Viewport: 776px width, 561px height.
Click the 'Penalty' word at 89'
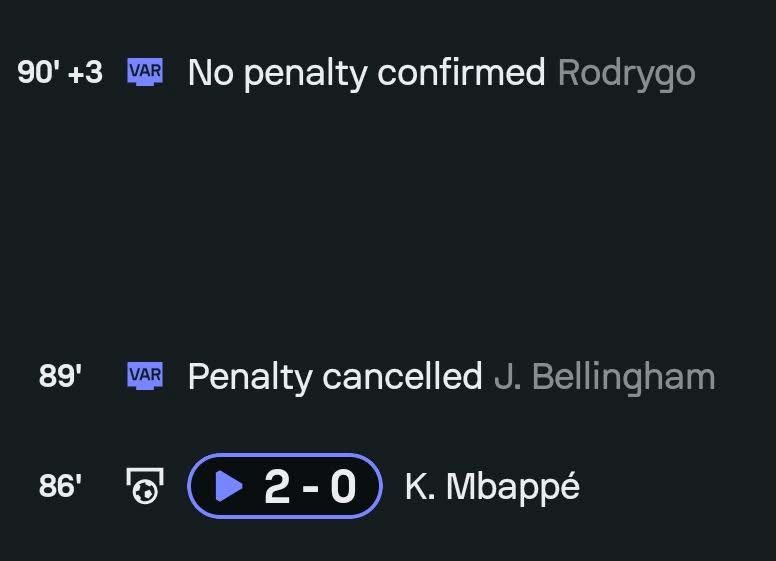click(x=250, y=377)
